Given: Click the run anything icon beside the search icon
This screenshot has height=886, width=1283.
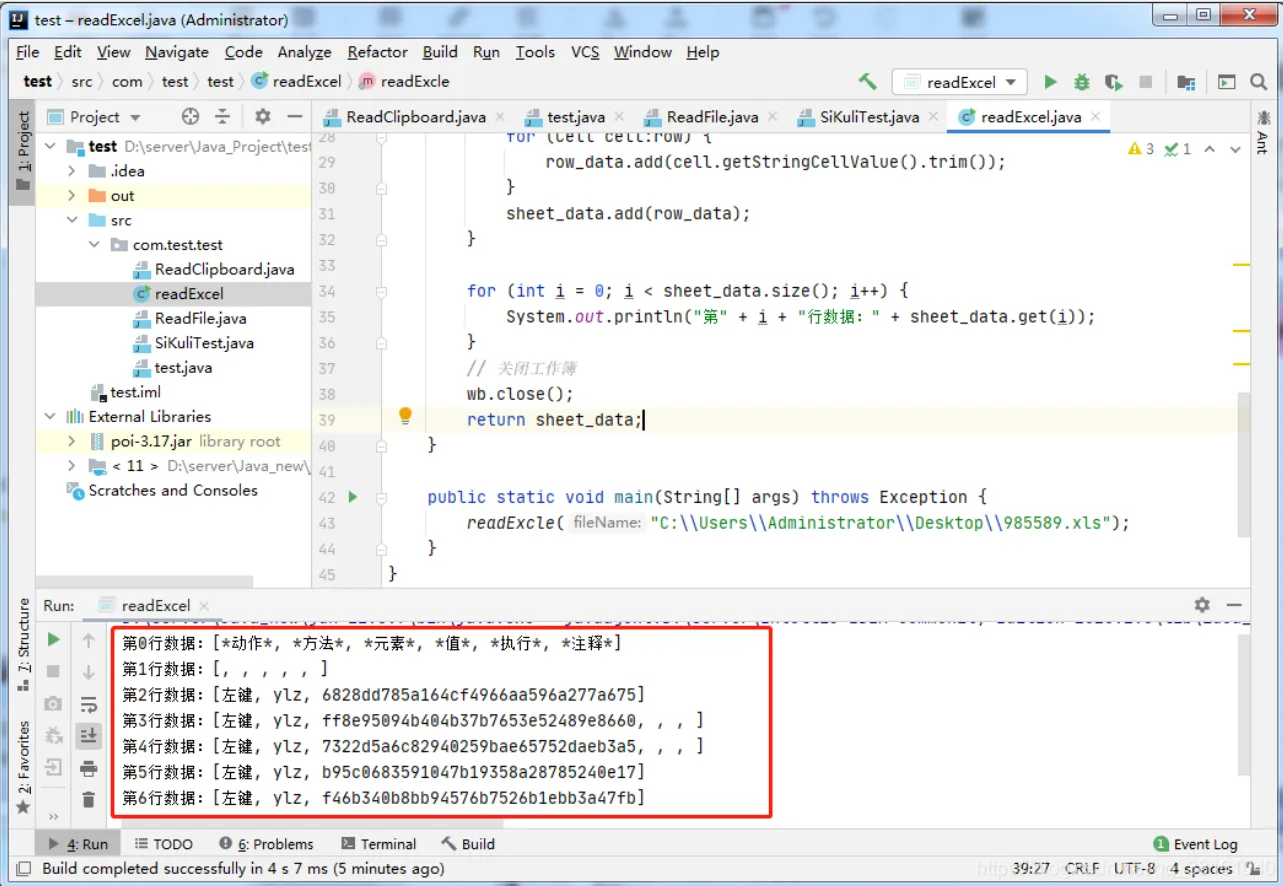Looking at the screenshot, I should [1227, 82].
